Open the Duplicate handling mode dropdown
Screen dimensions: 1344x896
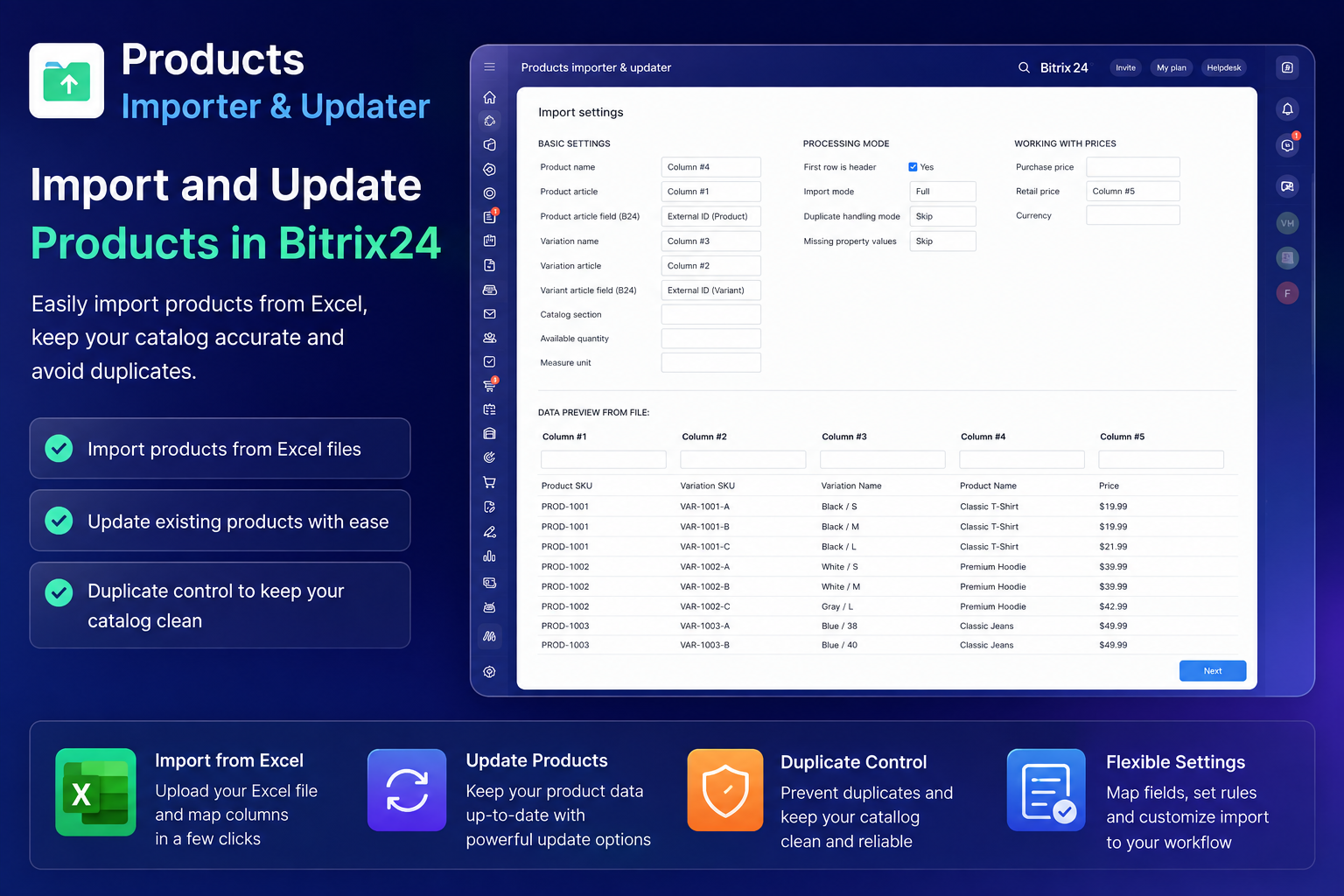[942, 216]
